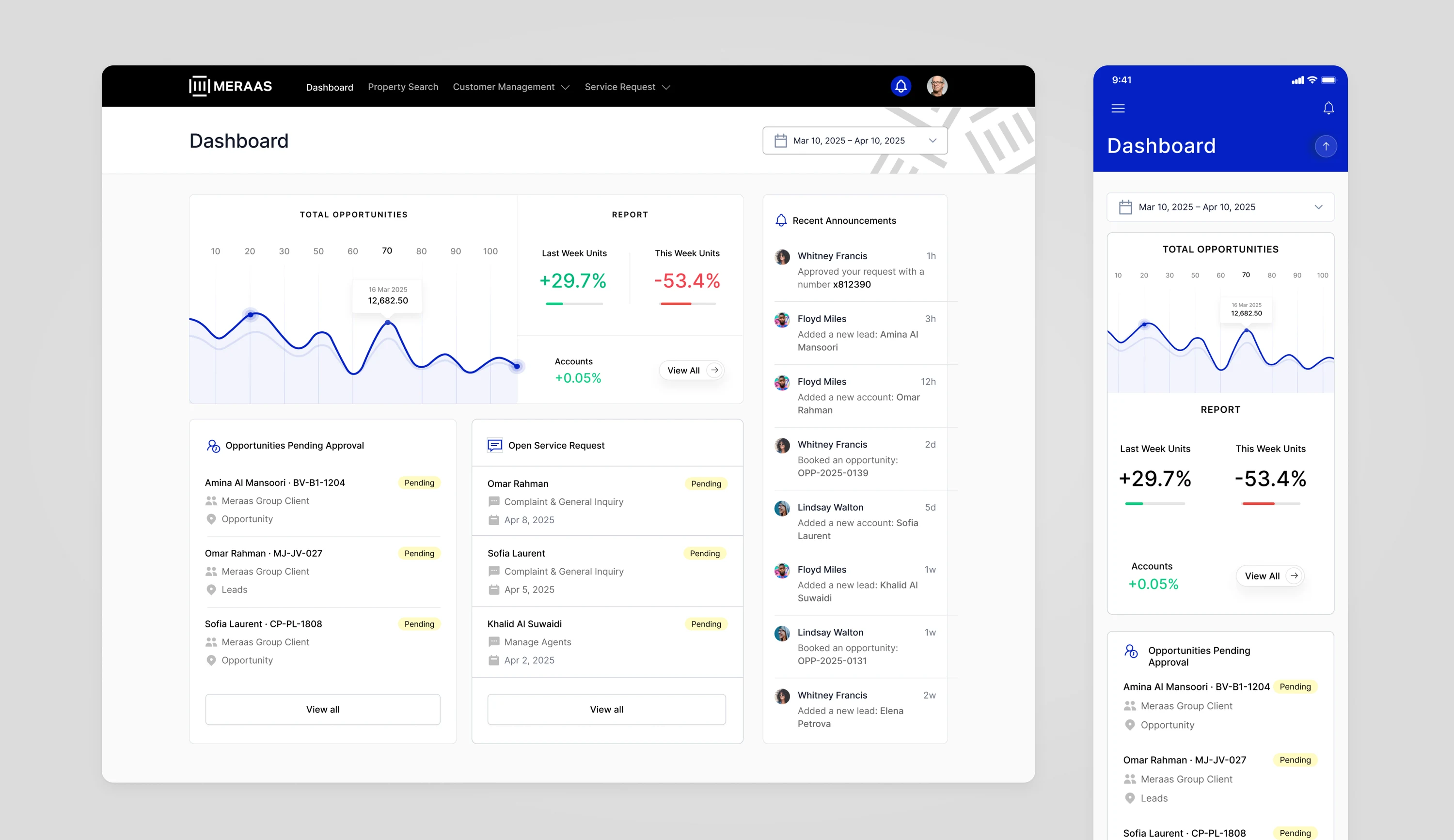
Task: Click the View All button in mobile Report
Action: point(1269,576)
